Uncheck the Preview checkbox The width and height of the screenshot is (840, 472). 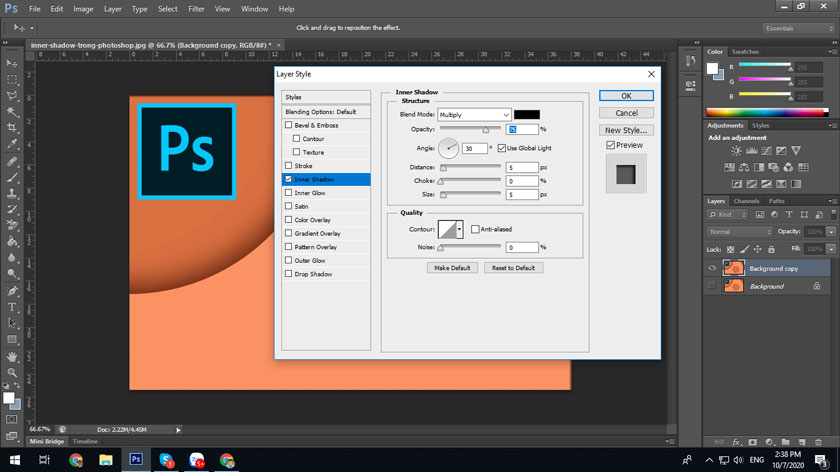pyautogui.click(x=610, y=145)
